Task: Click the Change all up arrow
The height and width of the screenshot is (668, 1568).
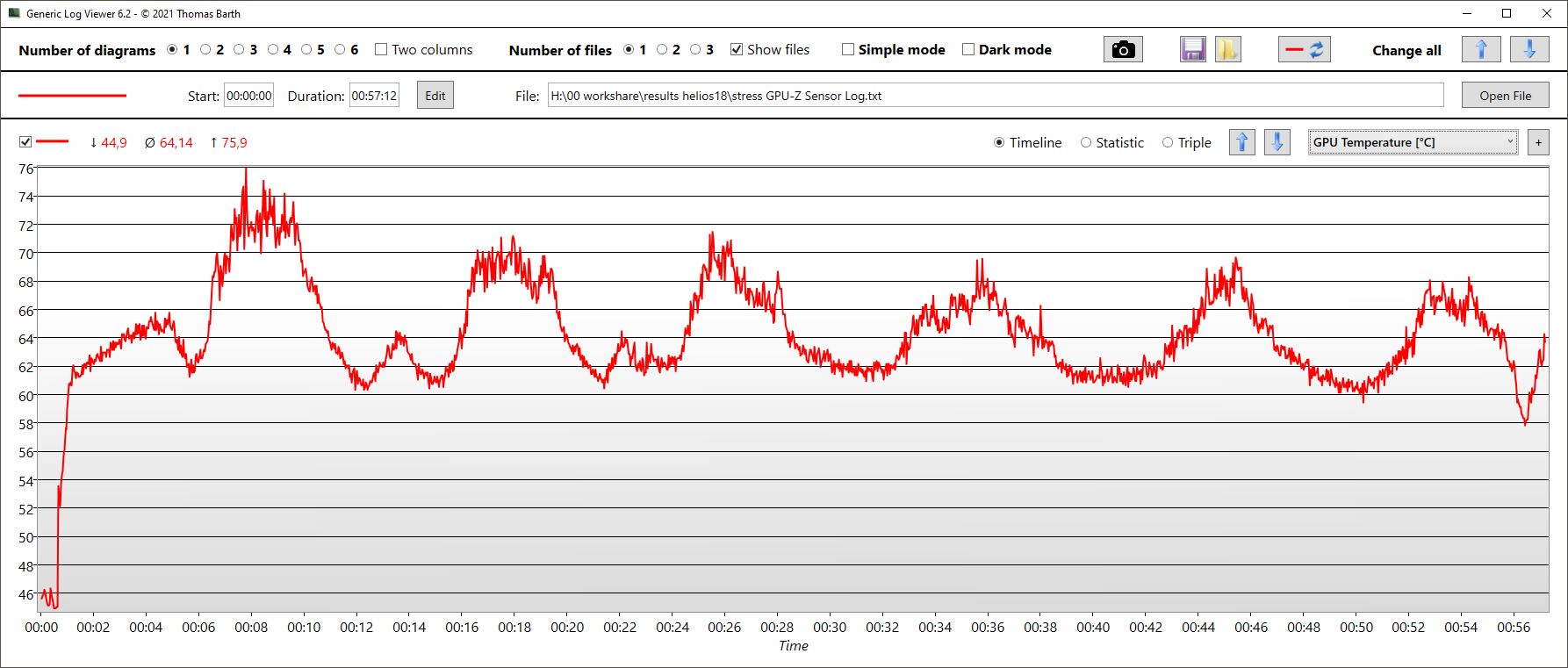Action: pyautogui.click(x=1481, y=50)
